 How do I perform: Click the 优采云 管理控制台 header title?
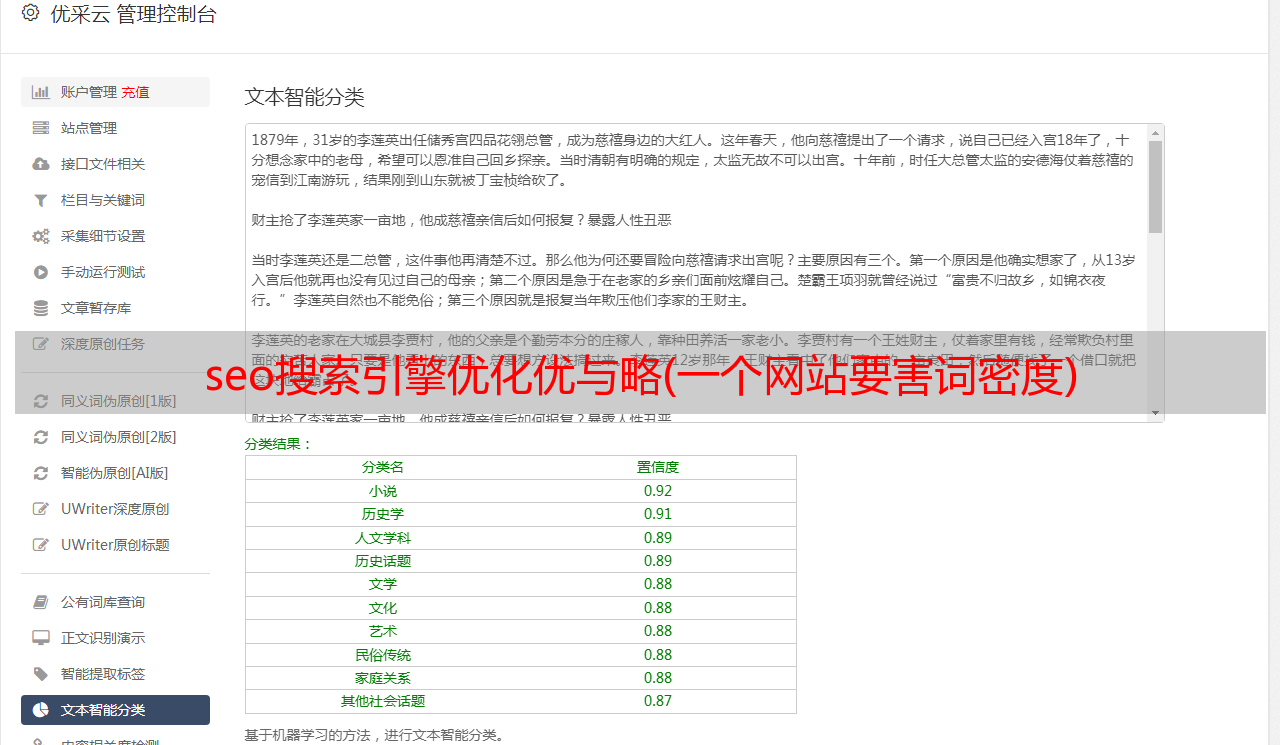point(133,14)
